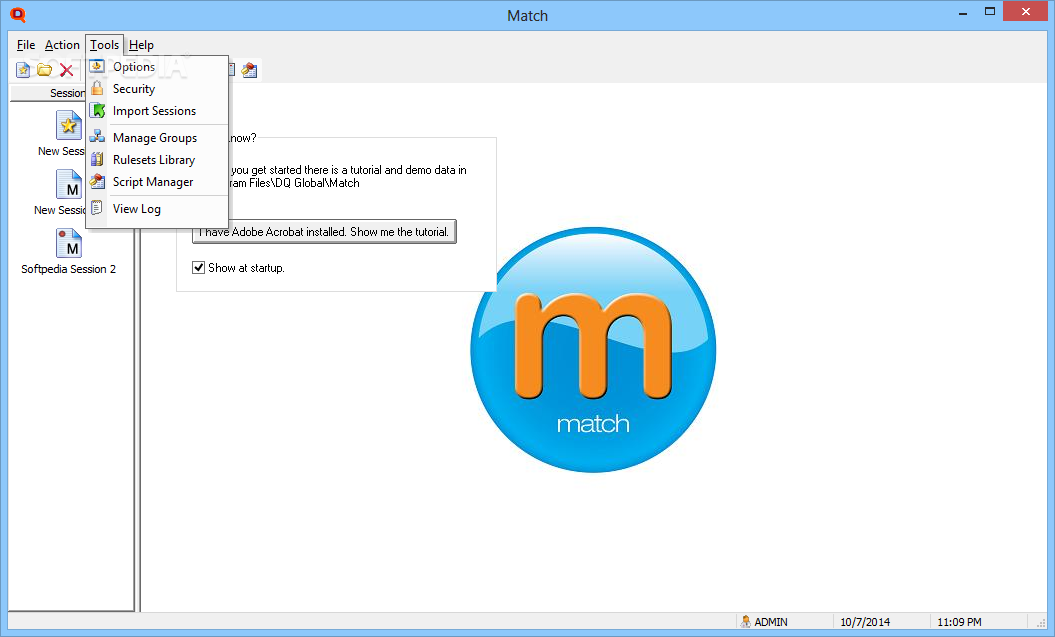Click the red X delete toolbar icon
1055x637 pixels.
pyautogui.click(x=66, y=70)
